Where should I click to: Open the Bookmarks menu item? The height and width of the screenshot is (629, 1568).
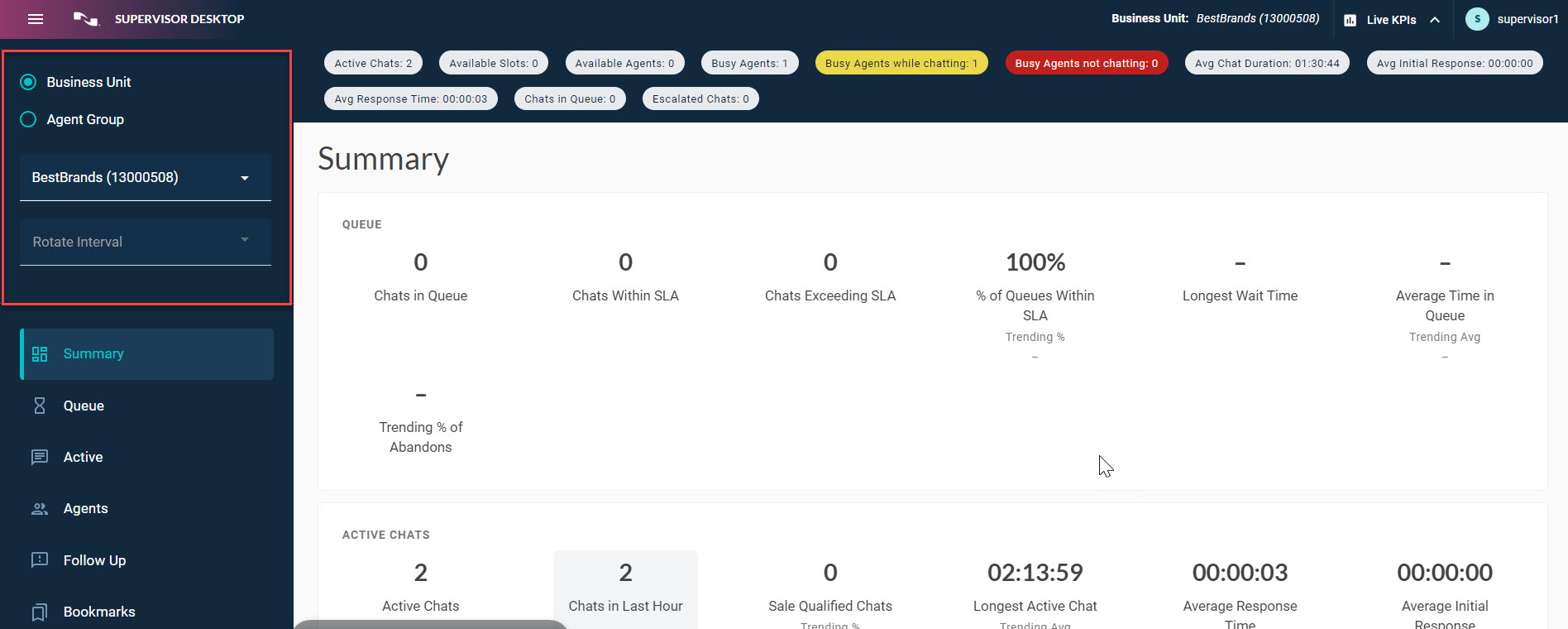99,612
